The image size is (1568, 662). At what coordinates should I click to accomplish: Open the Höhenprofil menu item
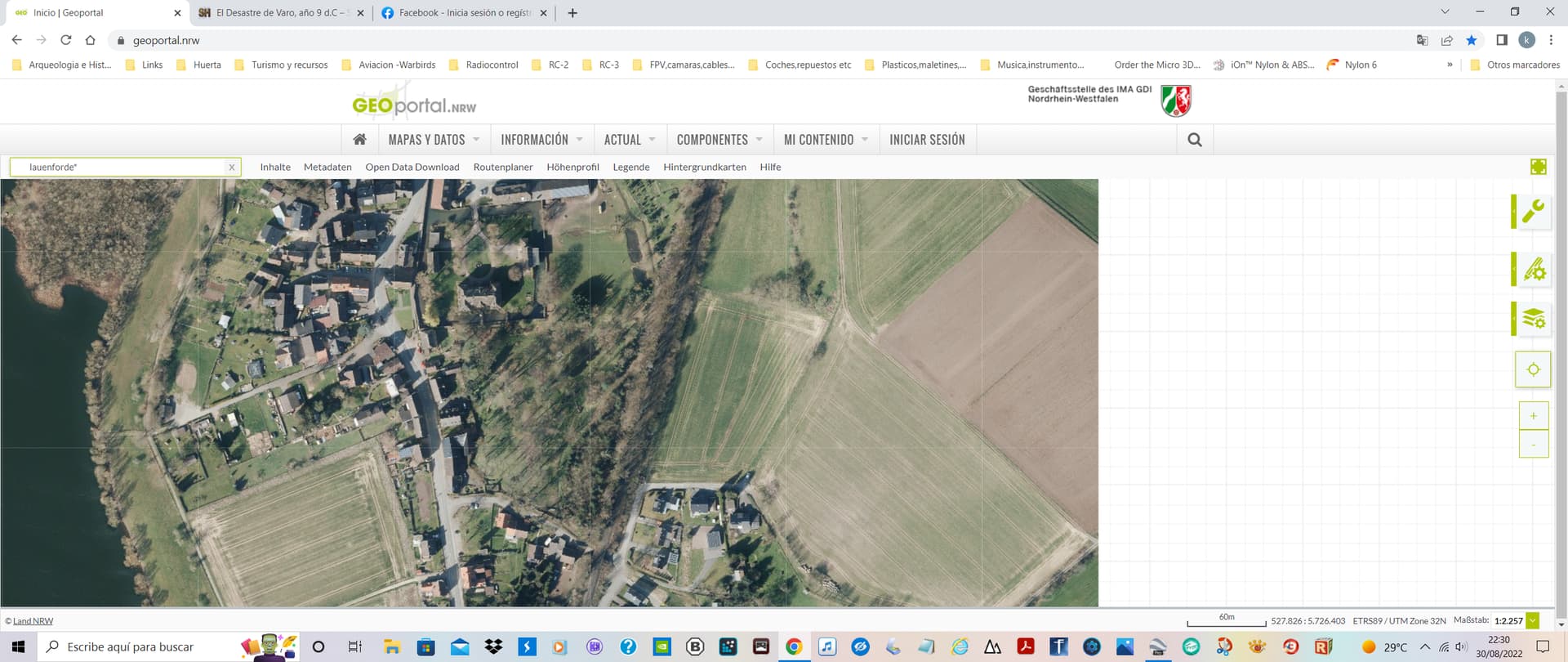click(x=572, y=168)
